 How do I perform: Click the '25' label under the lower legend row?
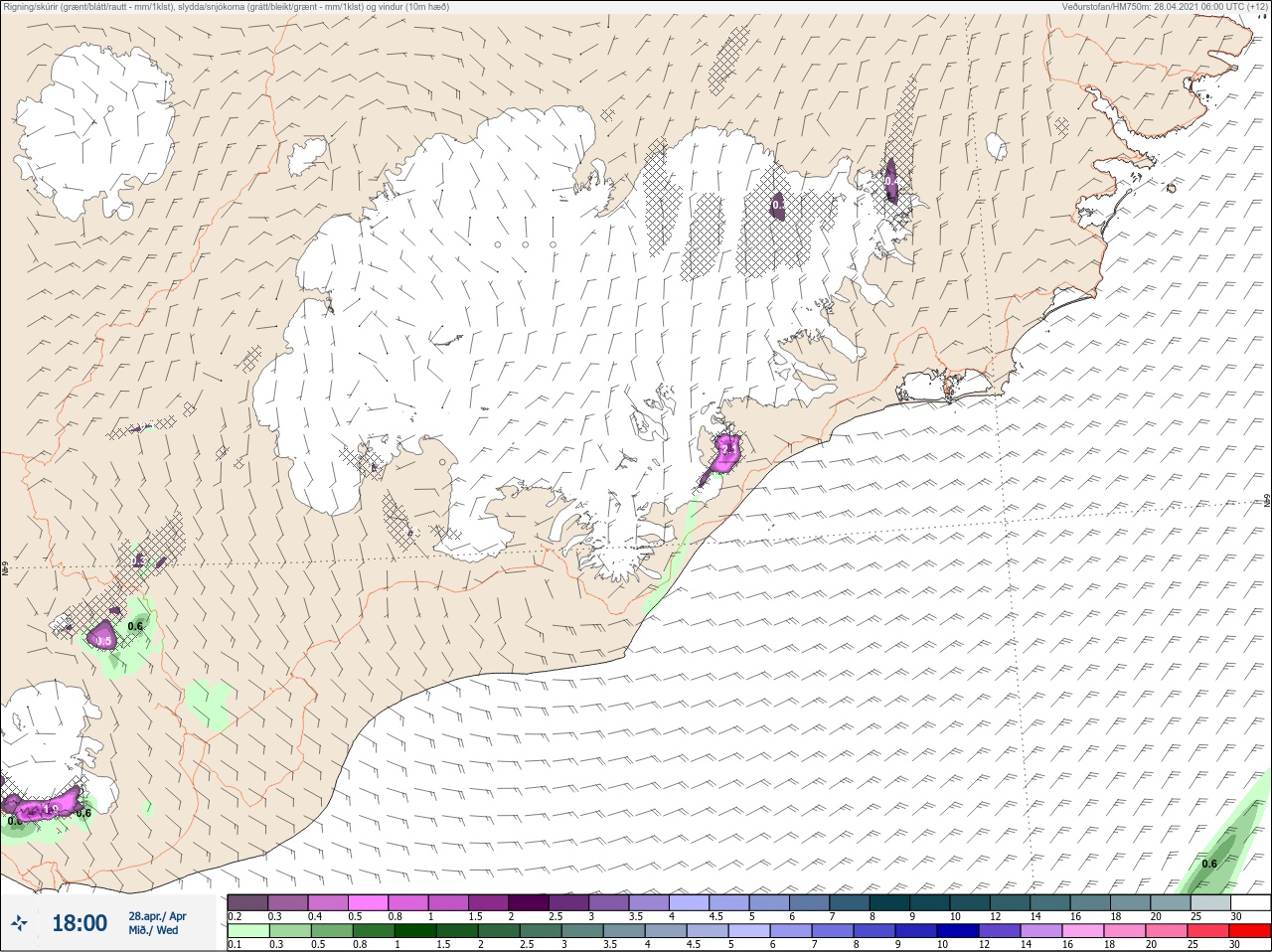point(1192,945)
